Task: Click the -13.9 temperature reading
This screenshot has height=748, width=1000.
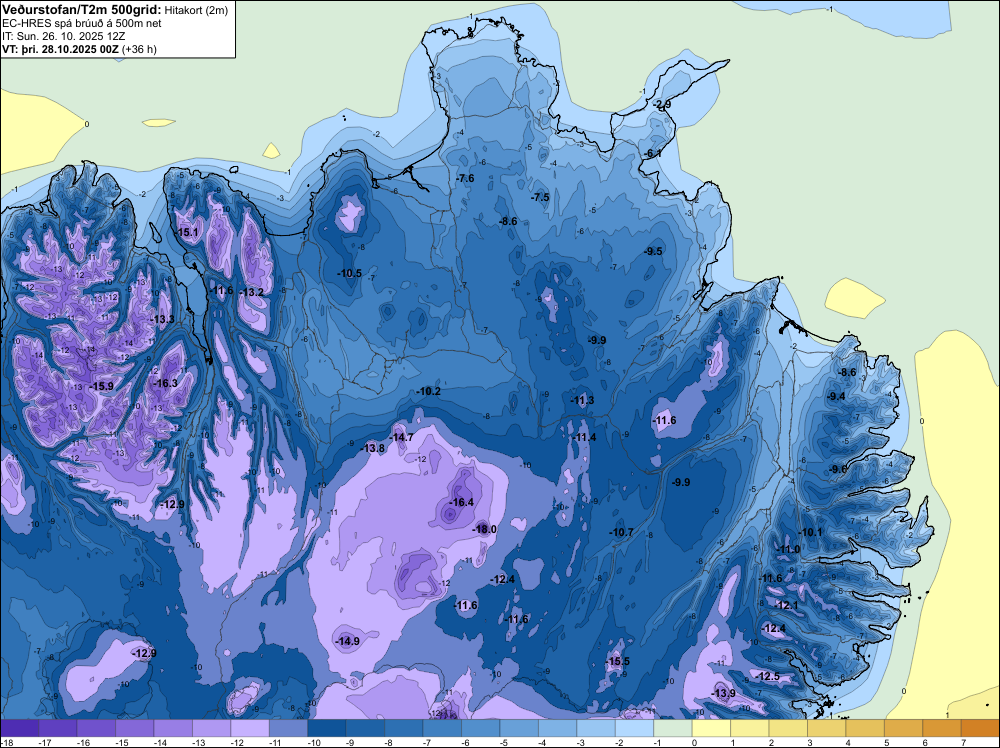Action: coord(724,694)
